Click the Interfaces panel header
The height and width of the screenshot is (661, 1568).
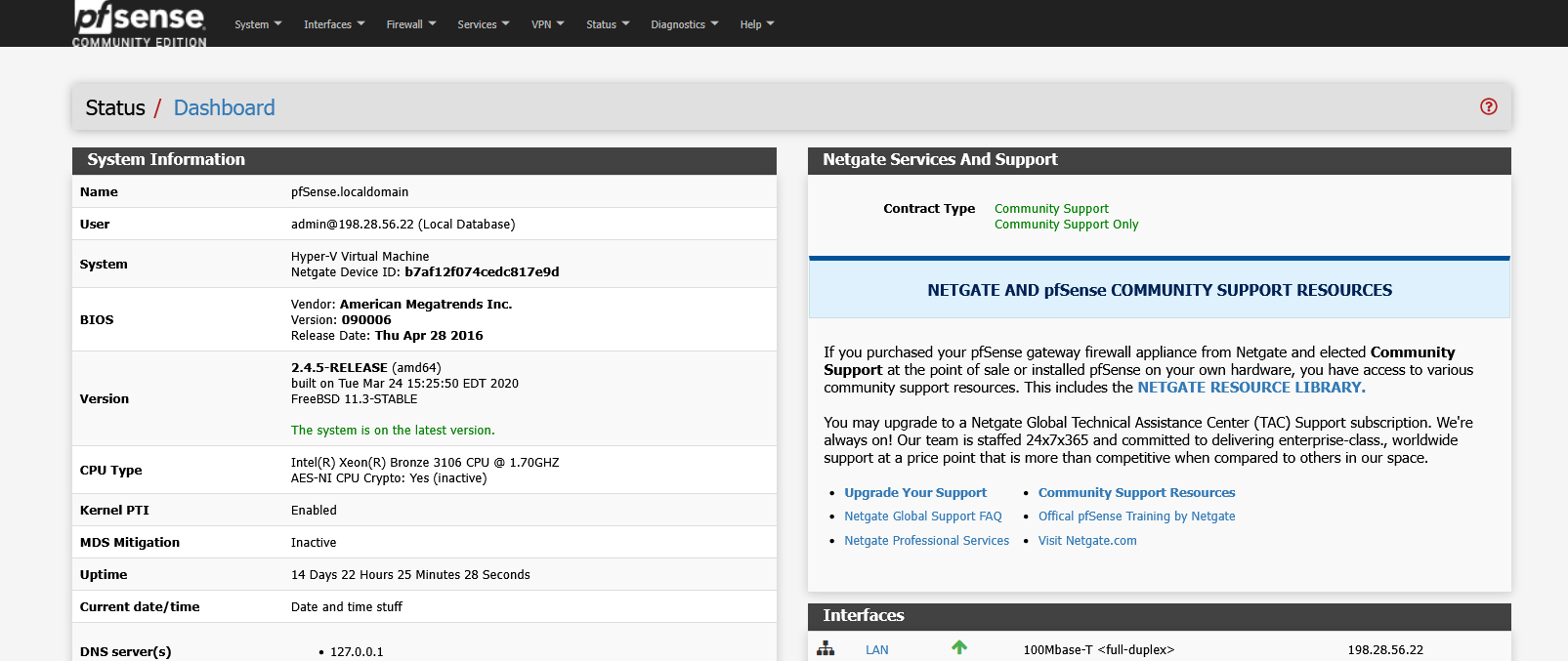tap(1160, 616)
